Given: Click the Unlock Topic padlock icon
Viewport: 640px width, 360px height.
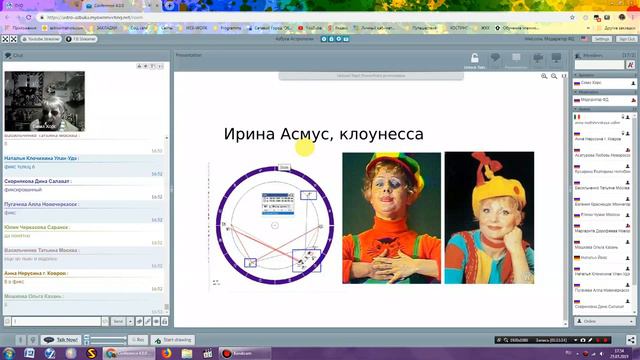Looking at the screenshot, I should [474, 58].
